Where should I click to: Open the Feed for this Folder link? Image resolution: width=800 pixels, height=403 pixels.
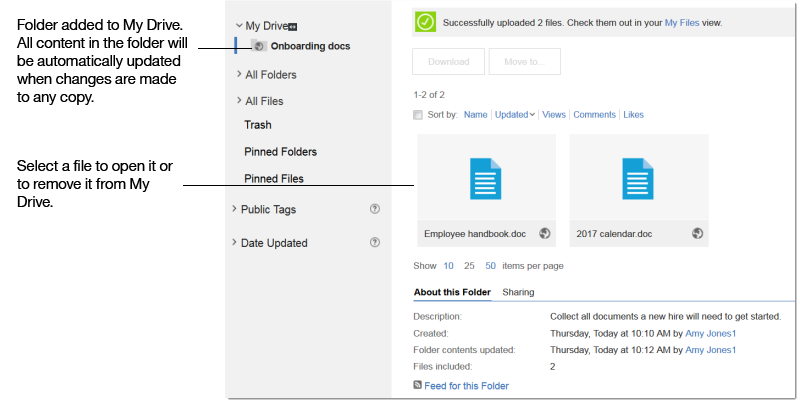click(466, 386)
